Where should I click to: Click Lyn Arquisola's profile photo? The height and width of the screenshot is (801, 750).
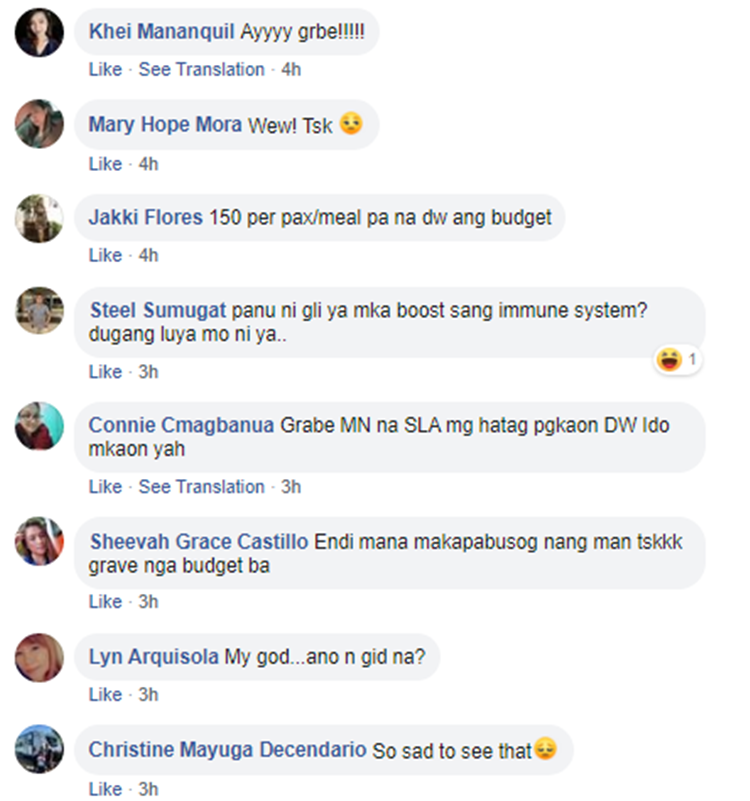[x=39, y=657]
